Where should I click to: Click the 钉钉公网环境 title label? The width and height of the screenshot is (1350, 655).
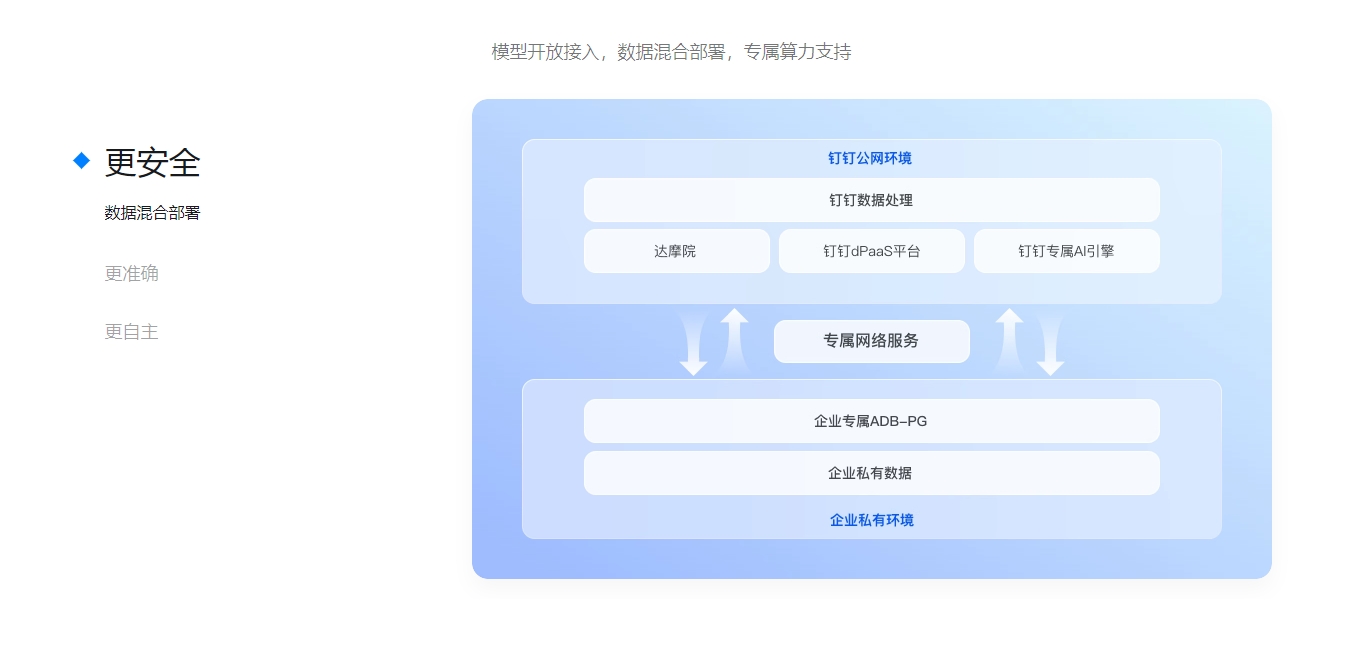click(870, 158)
